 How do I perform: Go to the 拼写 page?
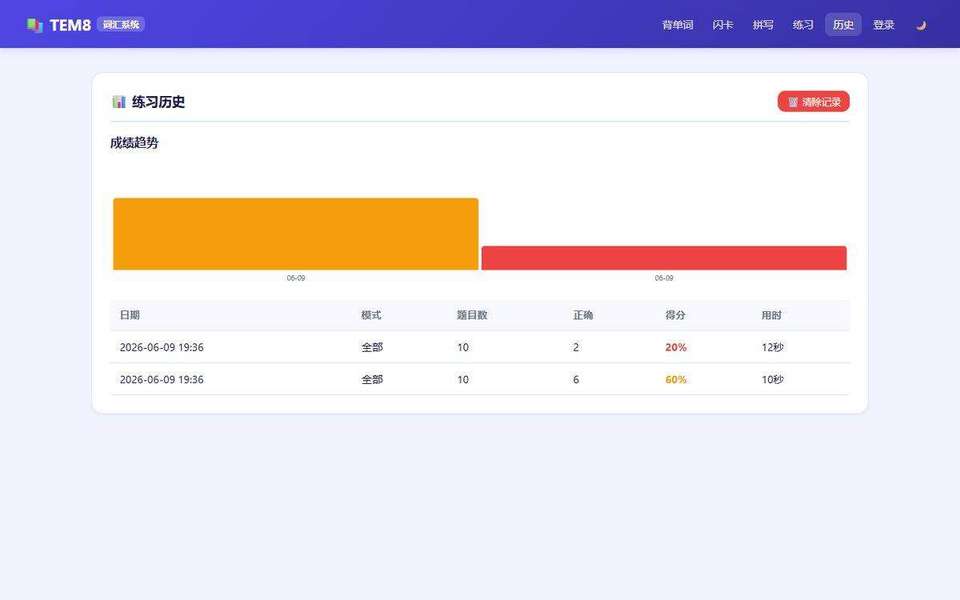[x=763, y=25]
